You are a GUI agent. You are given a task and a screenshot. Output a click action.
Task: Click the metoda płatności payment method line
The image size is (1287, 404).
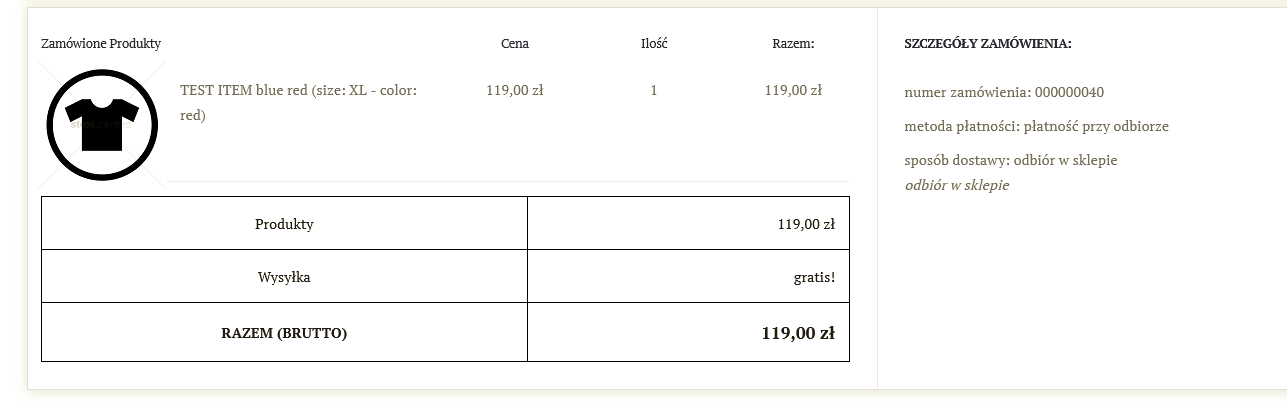click(x=1036, y=126)
